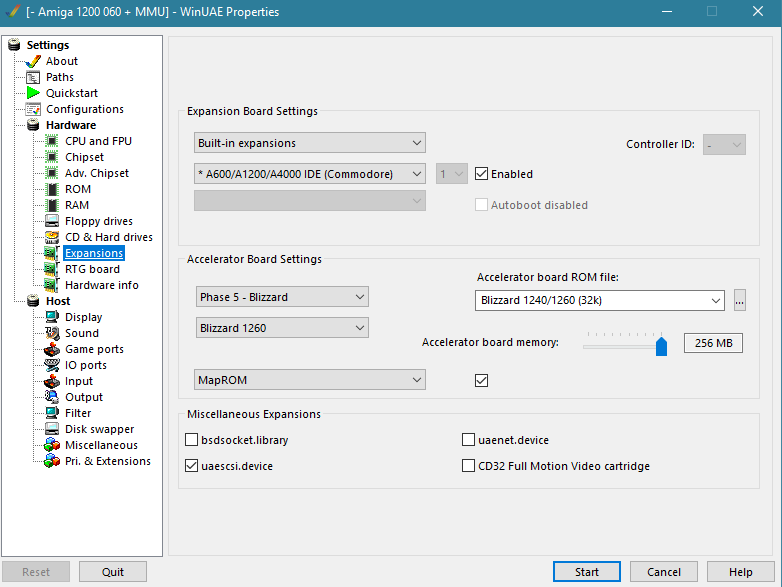Enable bsdsocket.library checkbox
The width and height of the screenshot is (782, 587).
tap(192, 439)
